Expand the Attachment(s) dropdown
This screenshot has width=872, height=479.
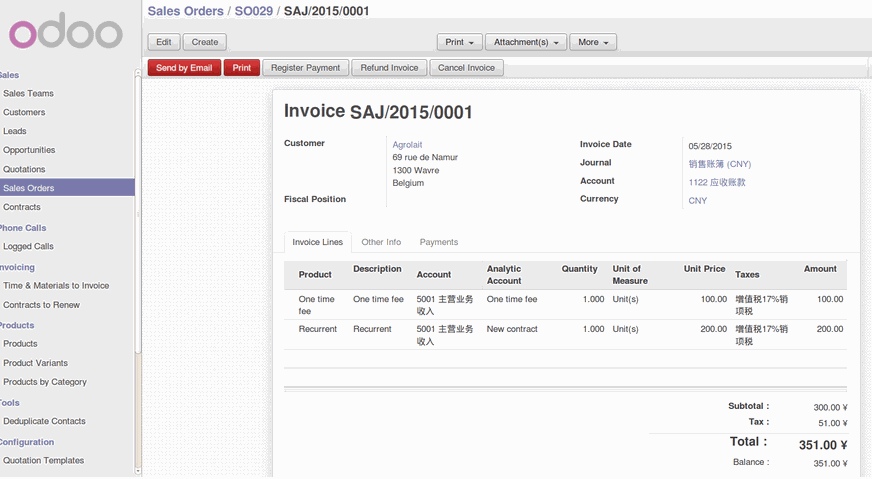pos(526,42)
